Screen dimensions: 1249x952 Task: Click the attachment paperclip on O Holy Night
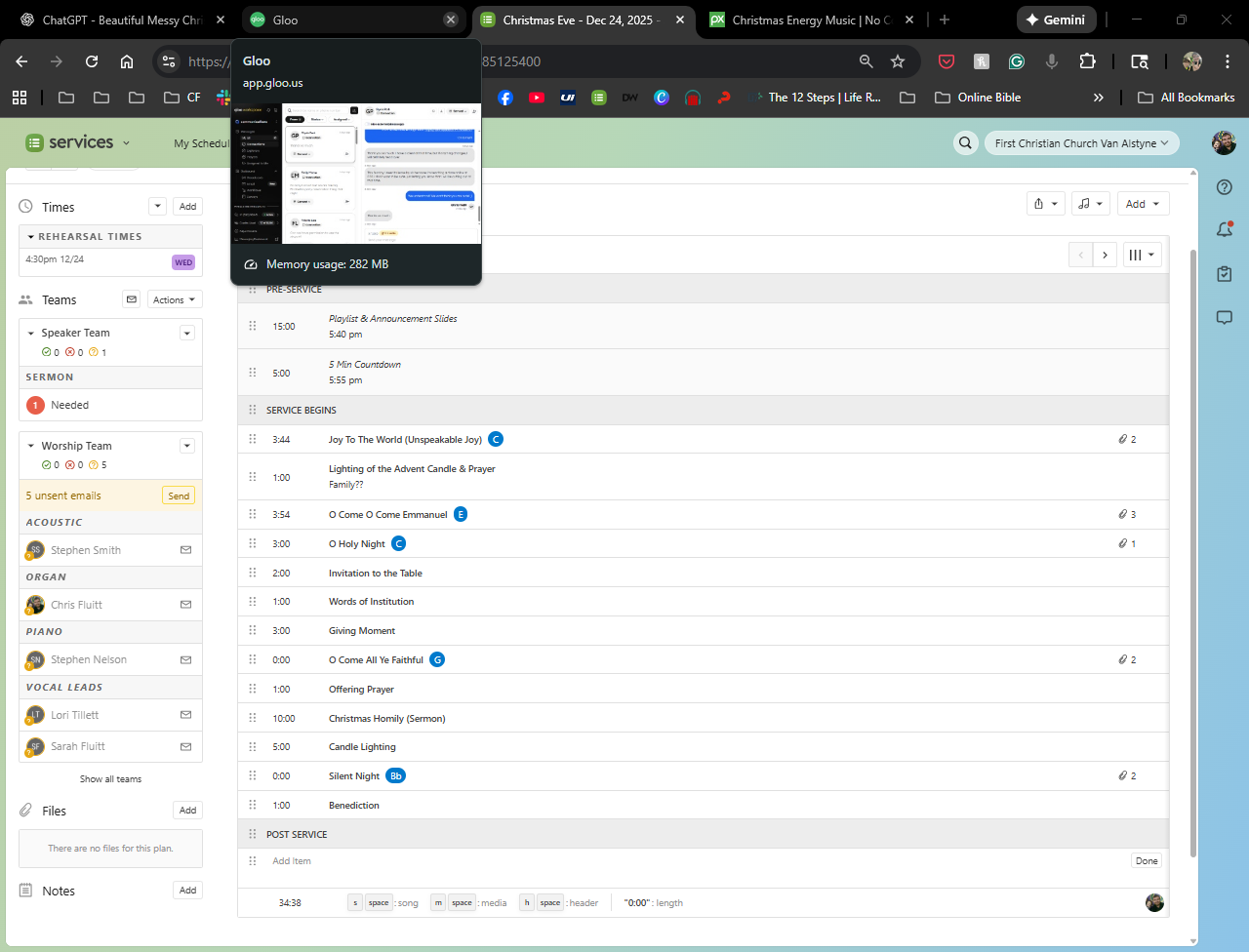pyautogui.click(x=1123, y=543)
